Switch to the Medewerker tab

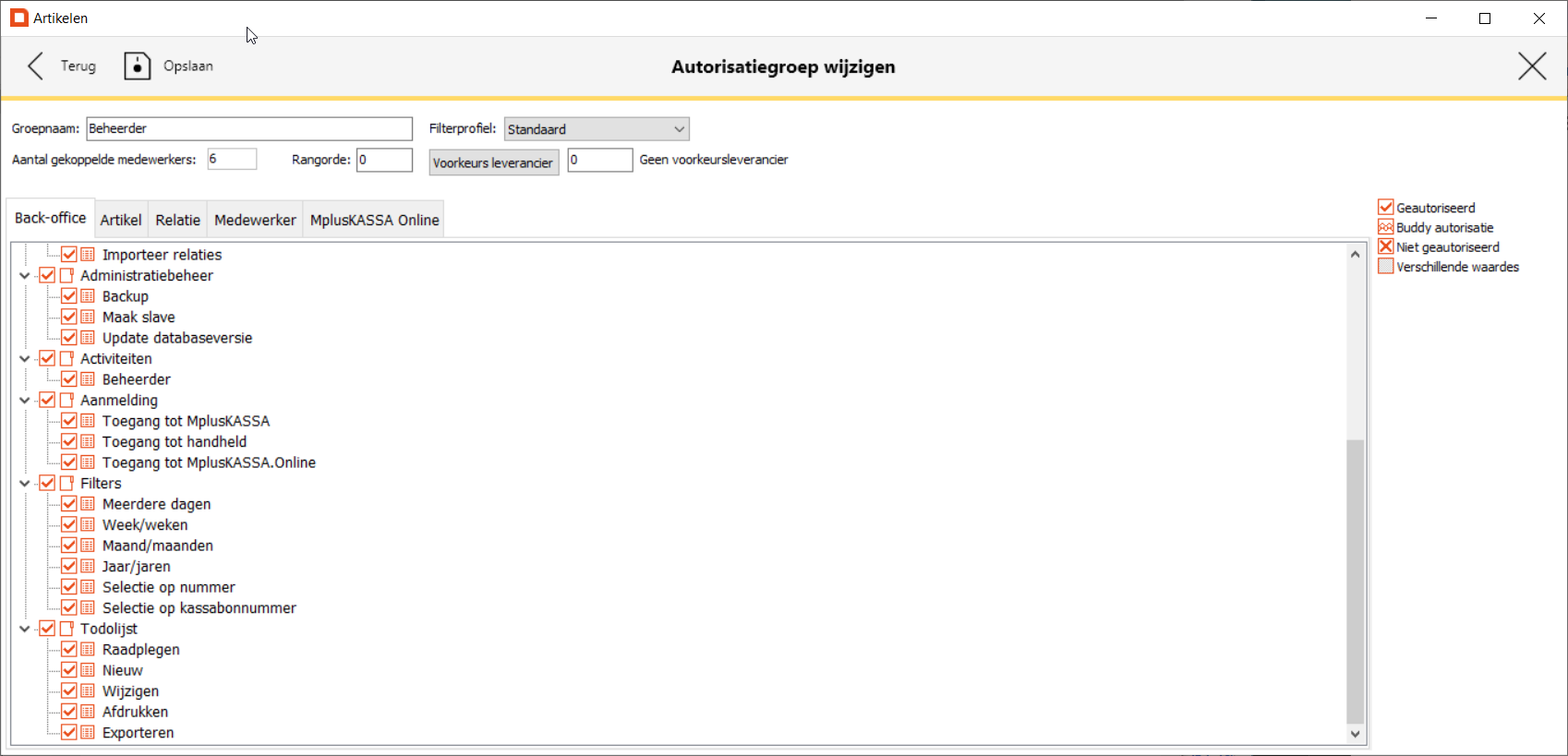[255, 220]
